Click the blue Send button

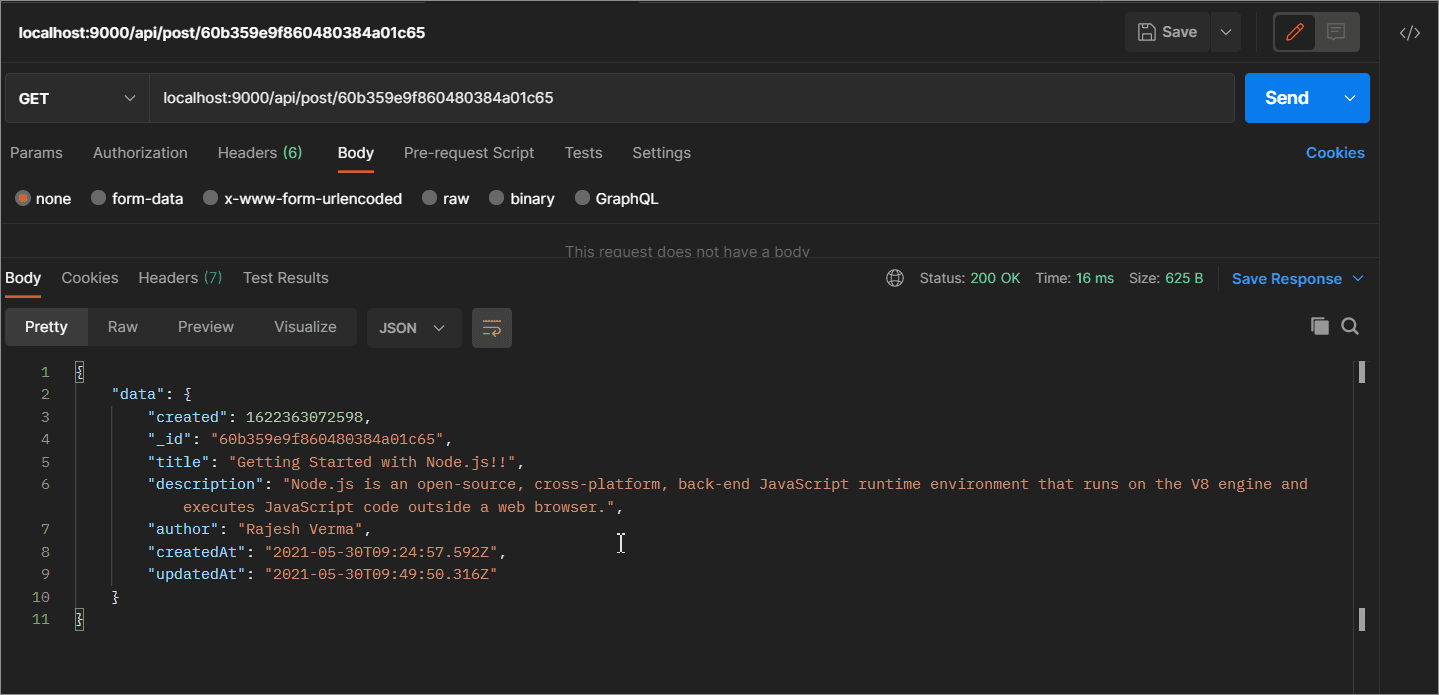1286,98
